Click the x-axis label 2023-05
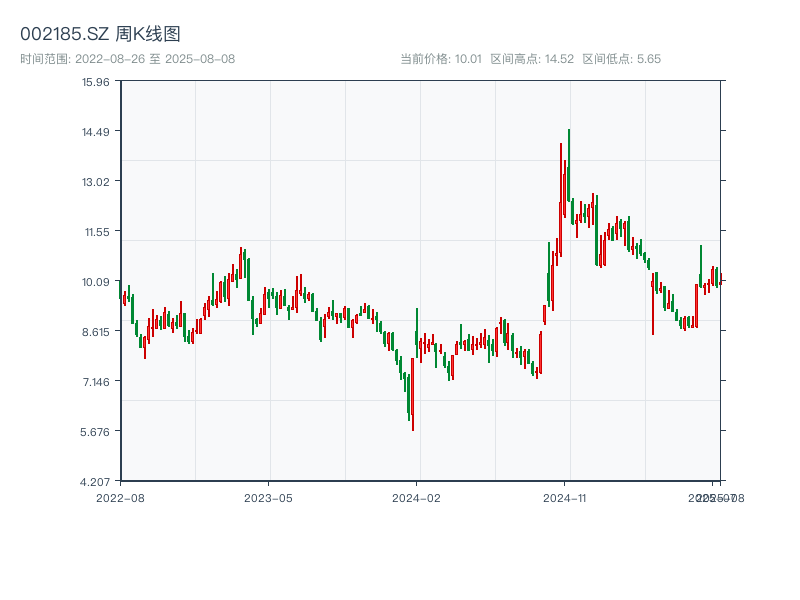800x600 pixels. tap(268, 498)
